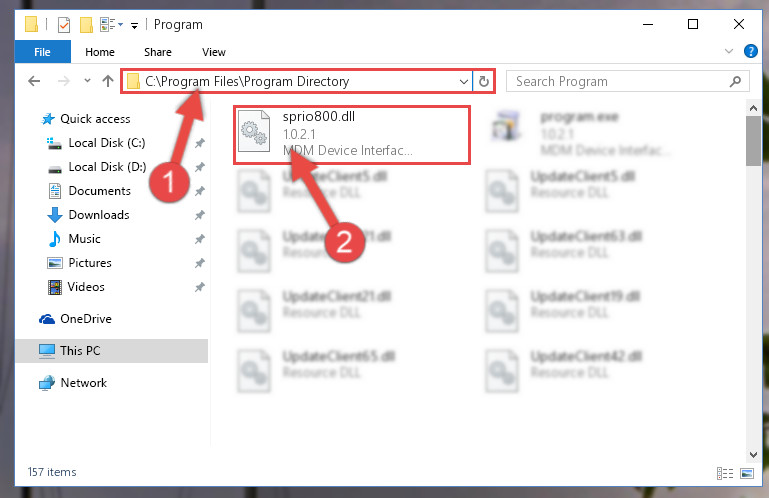Toggle pin for Music folder
Screen dimensions: 769x498
point(199,239)
